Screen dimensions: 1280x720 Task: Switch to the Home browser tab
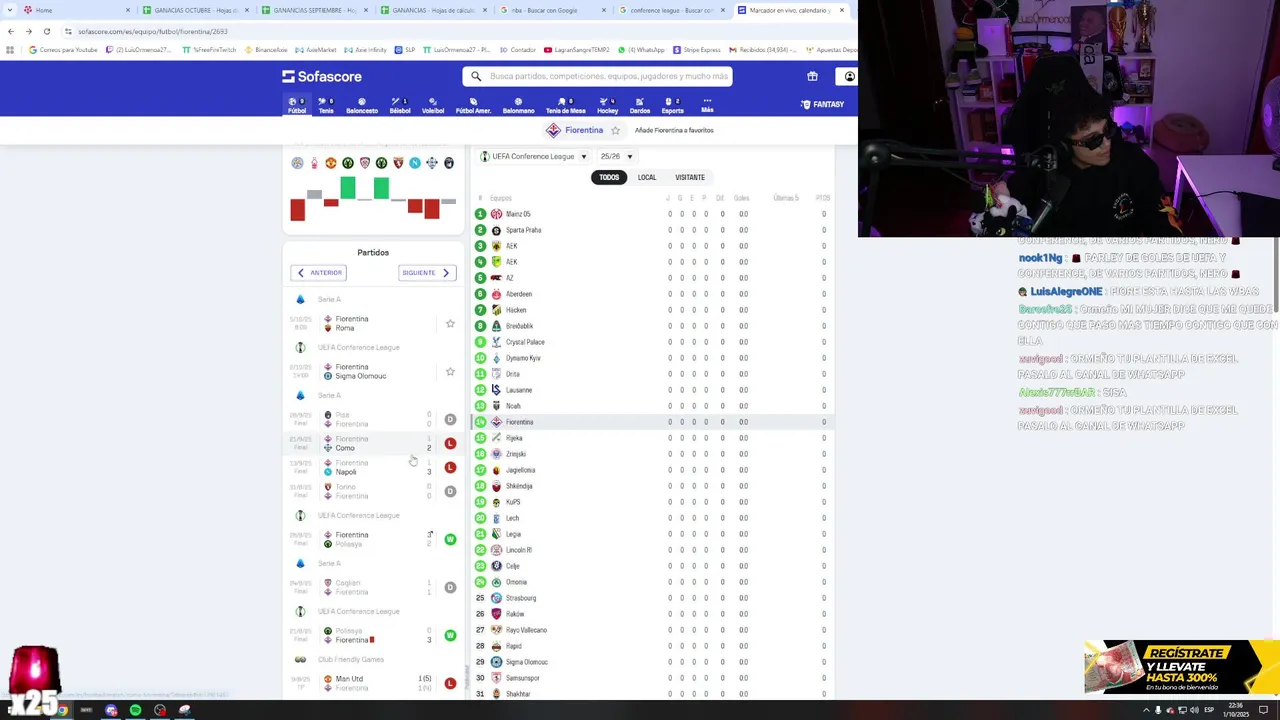tap(76, 10)
